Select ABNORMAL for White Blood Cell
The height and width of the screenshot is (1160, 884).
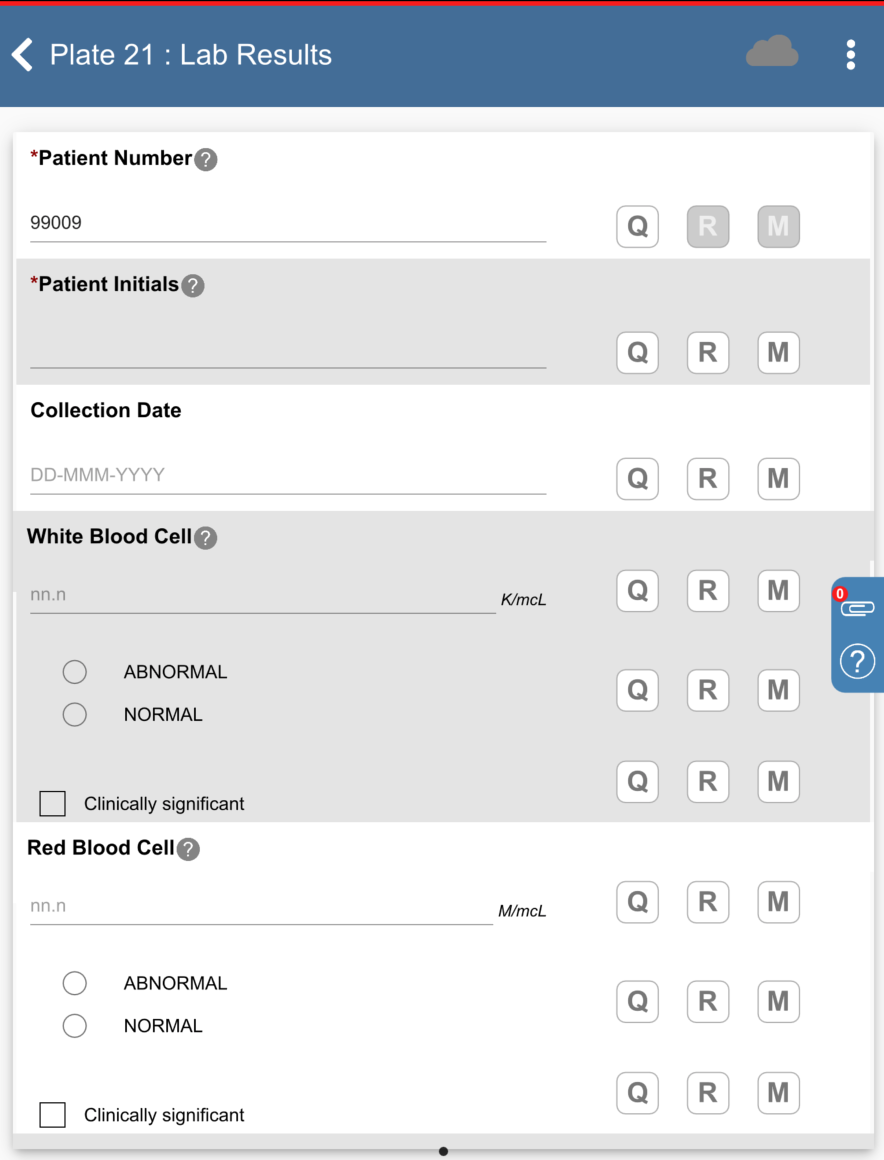(75, 672)
